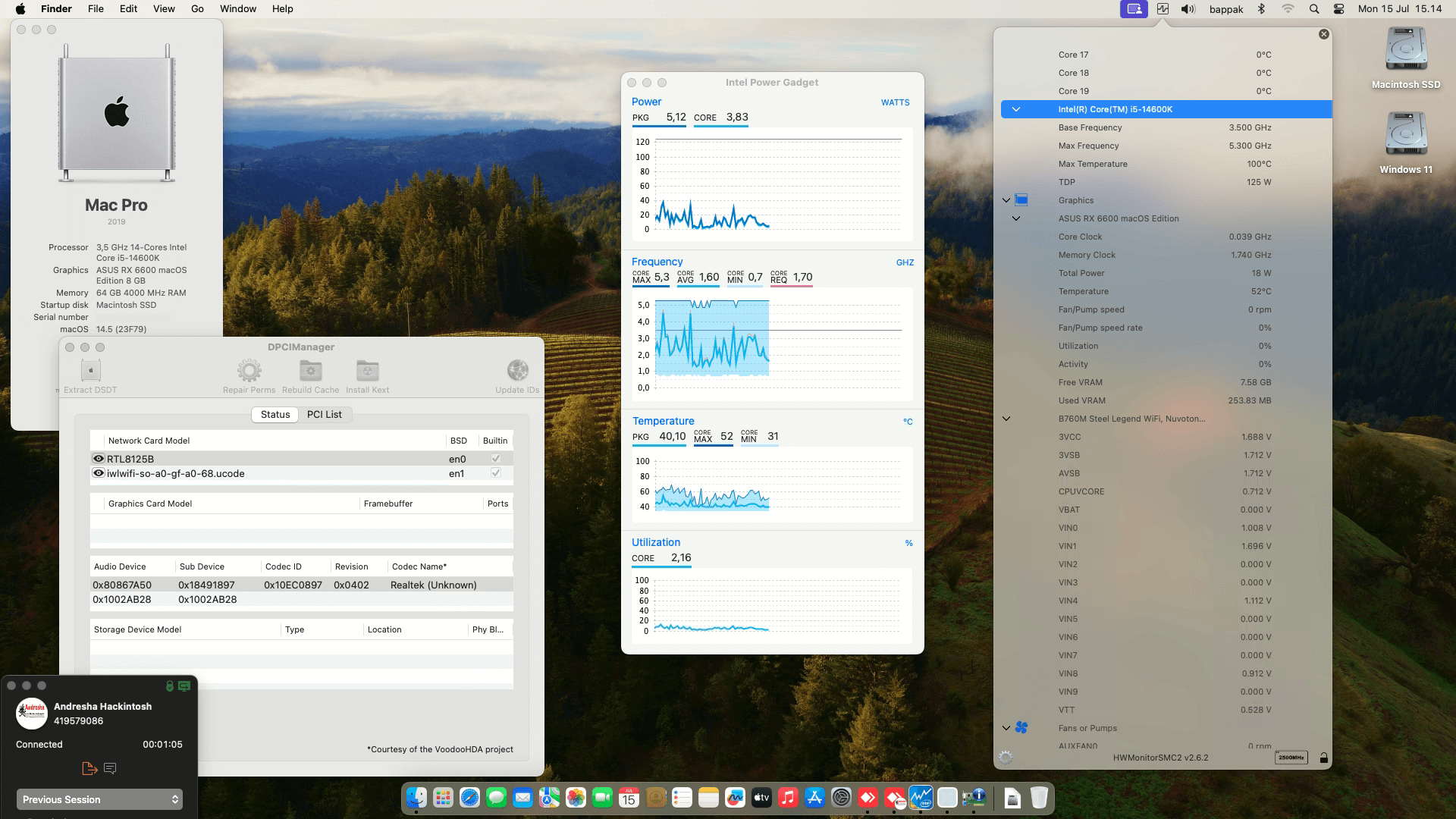Collapse ASUS RX 6600 macOS Edition group
The image size is (1456, 819).
(x=1016, y=218)
